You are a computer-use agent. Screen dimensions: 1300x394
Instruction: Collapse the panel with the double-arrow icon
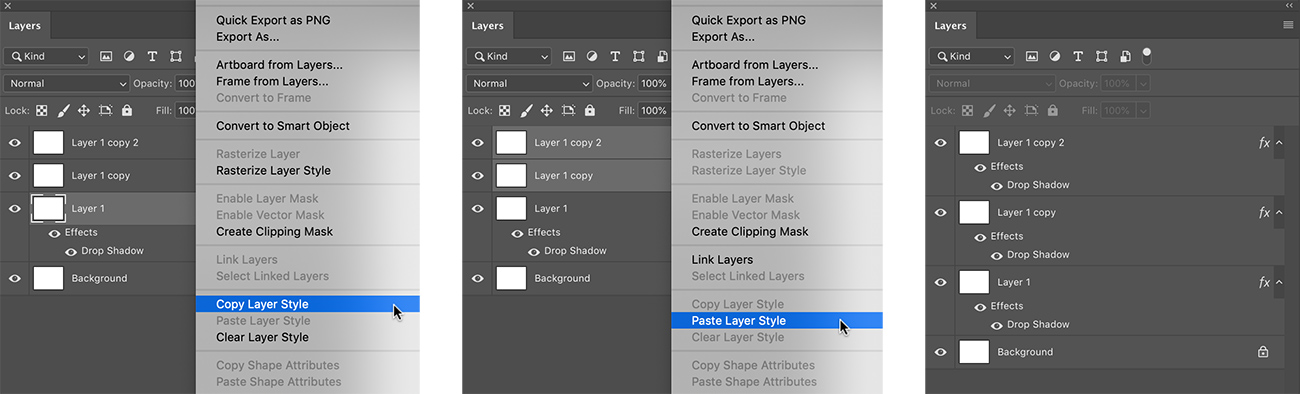tap(1289, 6)
